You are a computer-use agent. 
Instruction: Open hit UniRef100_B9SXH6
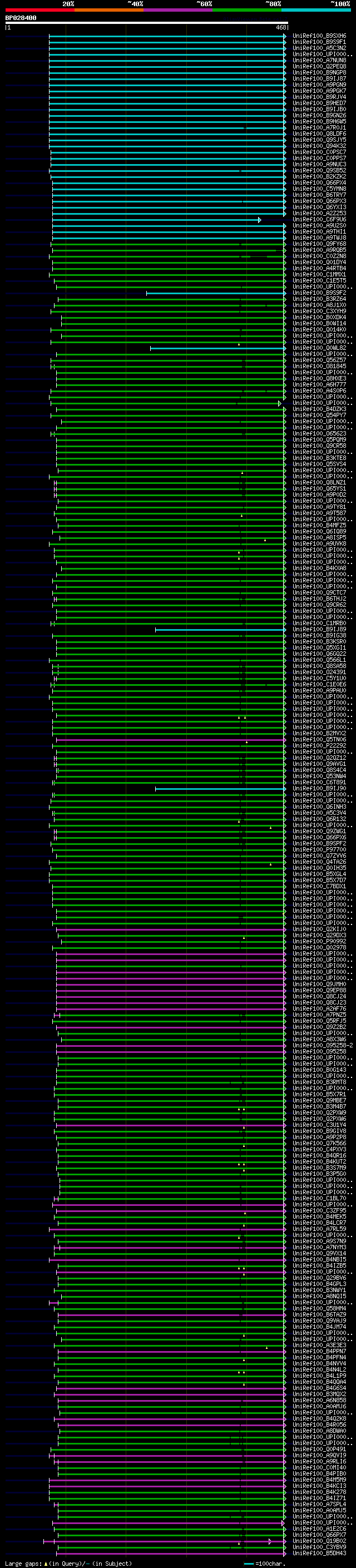319,36
